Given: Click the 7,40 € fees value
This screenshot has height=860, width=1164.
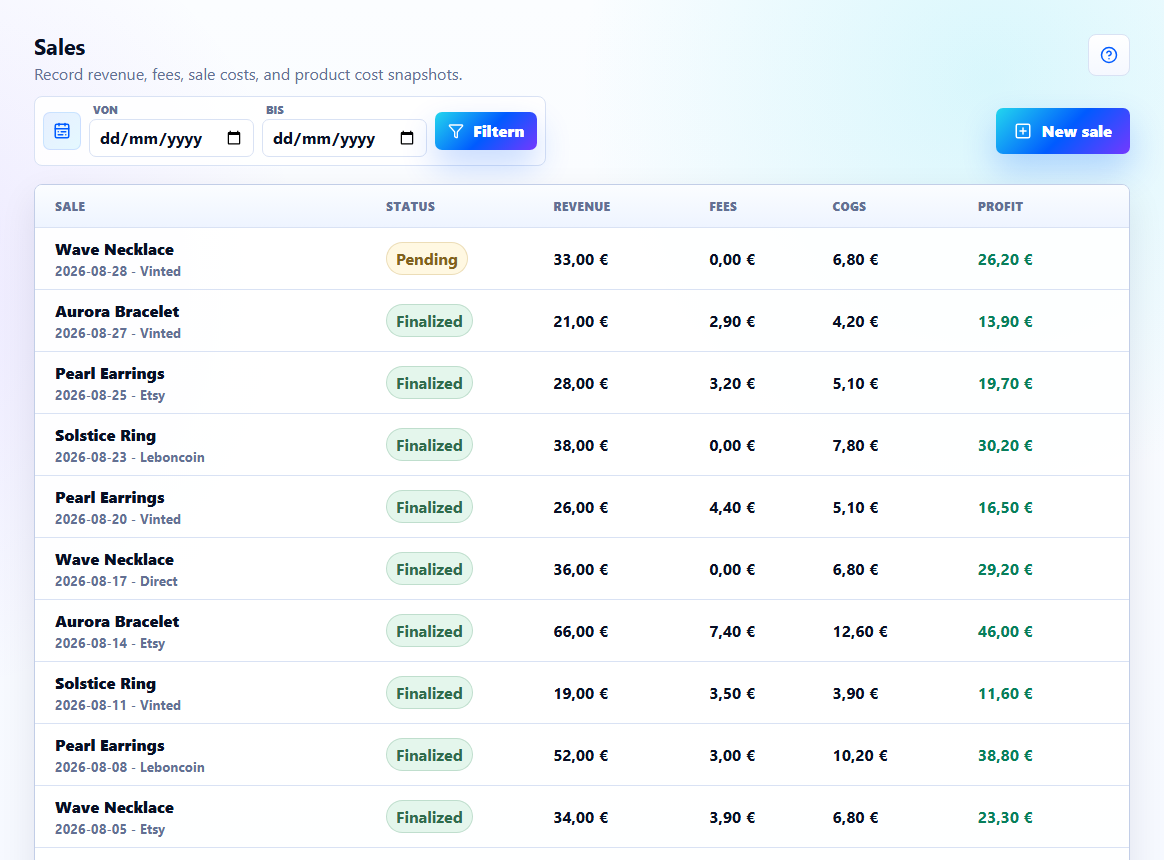Looking at the screenshot, I should pyautogui.click(x=732, y=632).
